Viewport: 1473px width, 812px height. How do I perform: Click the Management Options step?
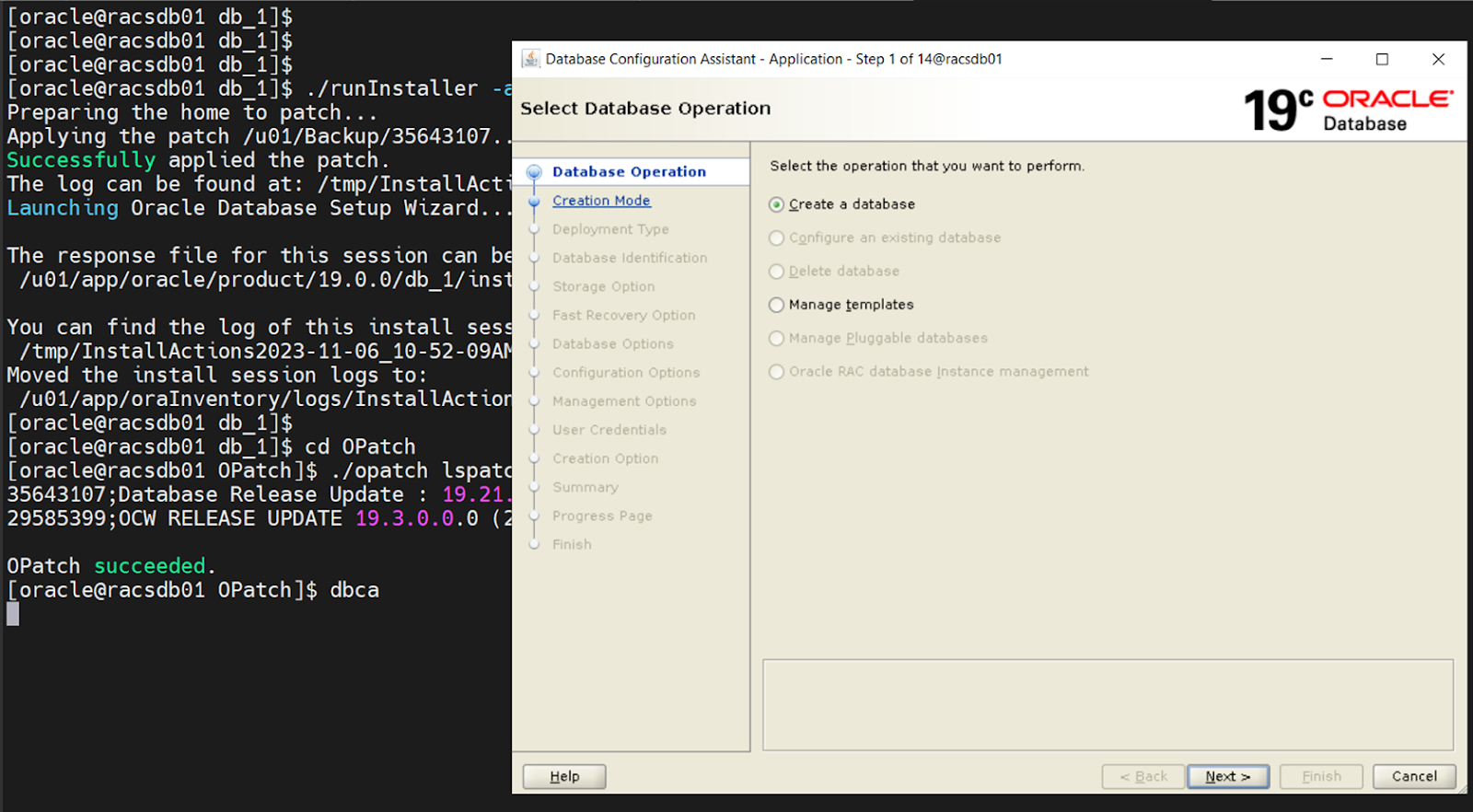tap(624, 401)
